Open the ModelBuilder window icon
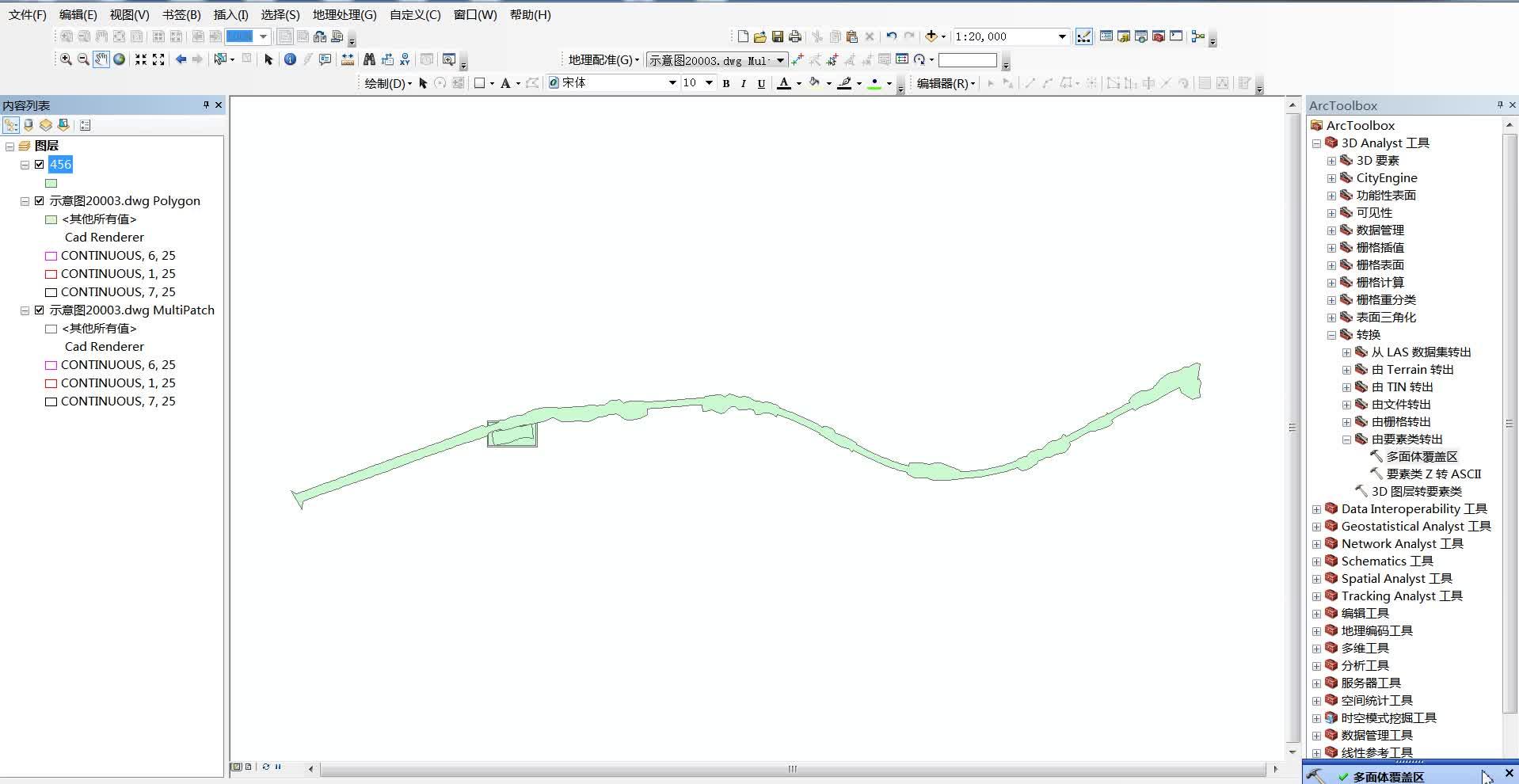Image resolution: width=1519 pixels, height=784 pixels. click(x=1198, y=36)
